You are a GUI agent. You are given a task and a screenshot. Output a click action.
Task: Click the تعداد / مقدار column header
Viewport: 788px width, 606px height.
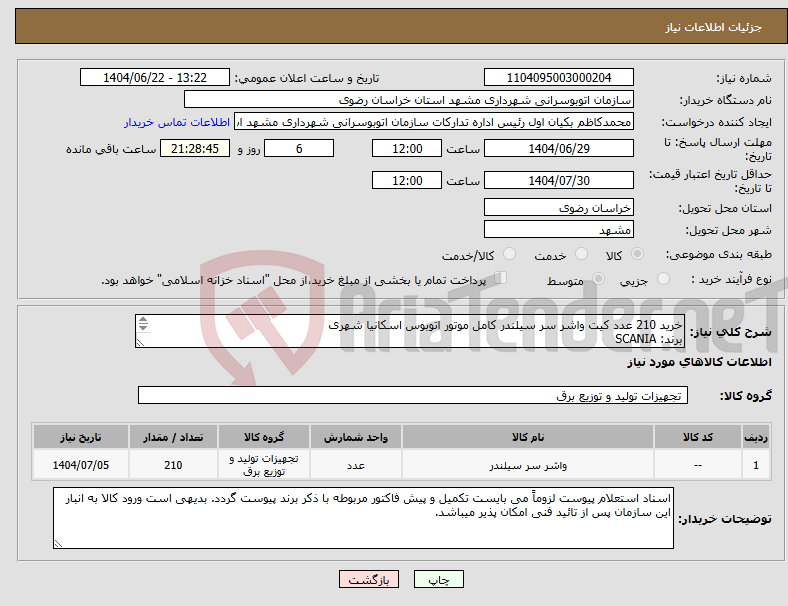[x=173, y=437]
